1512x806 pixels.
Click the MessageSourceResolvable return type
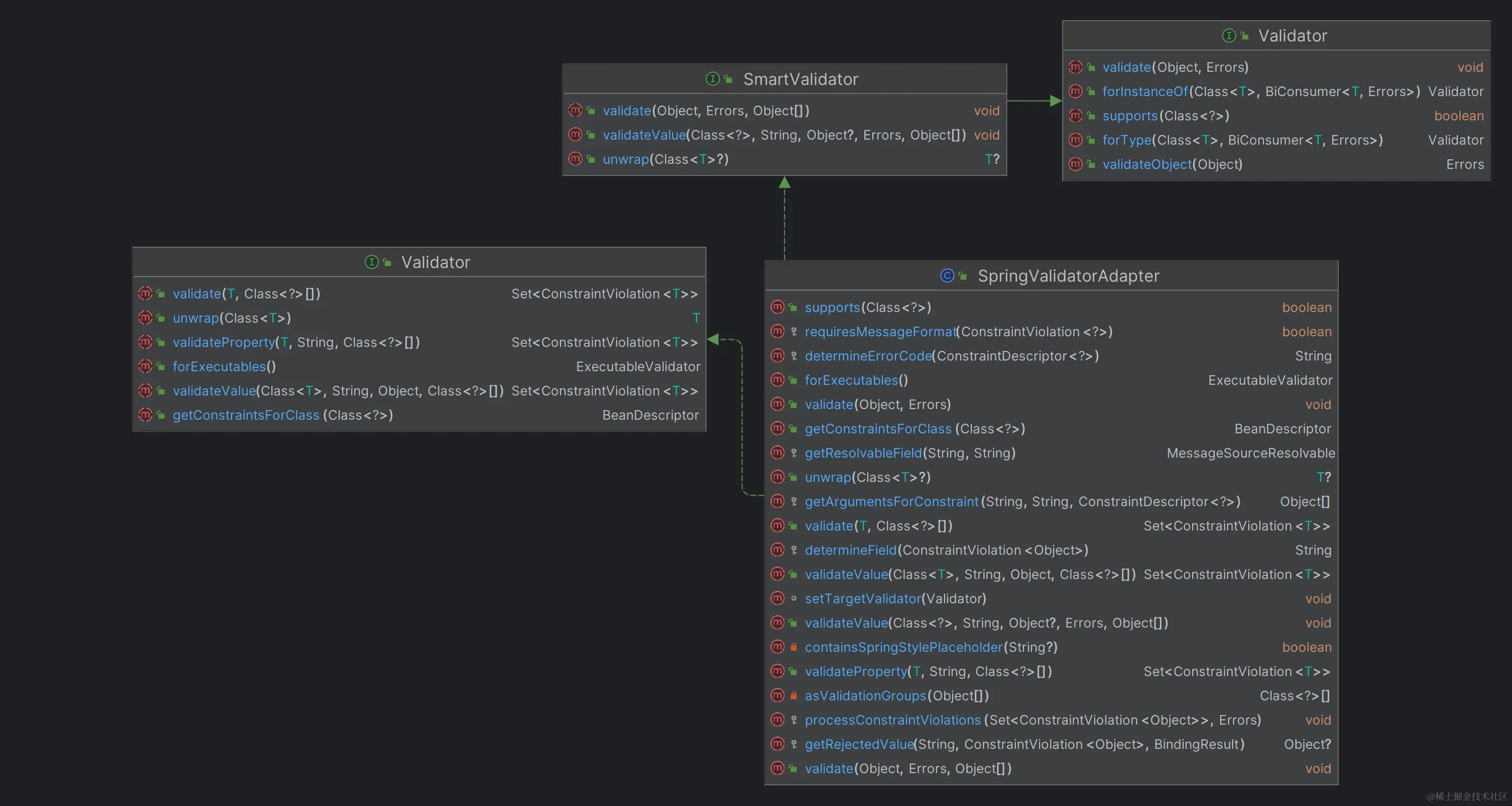tap(1250, 453)
